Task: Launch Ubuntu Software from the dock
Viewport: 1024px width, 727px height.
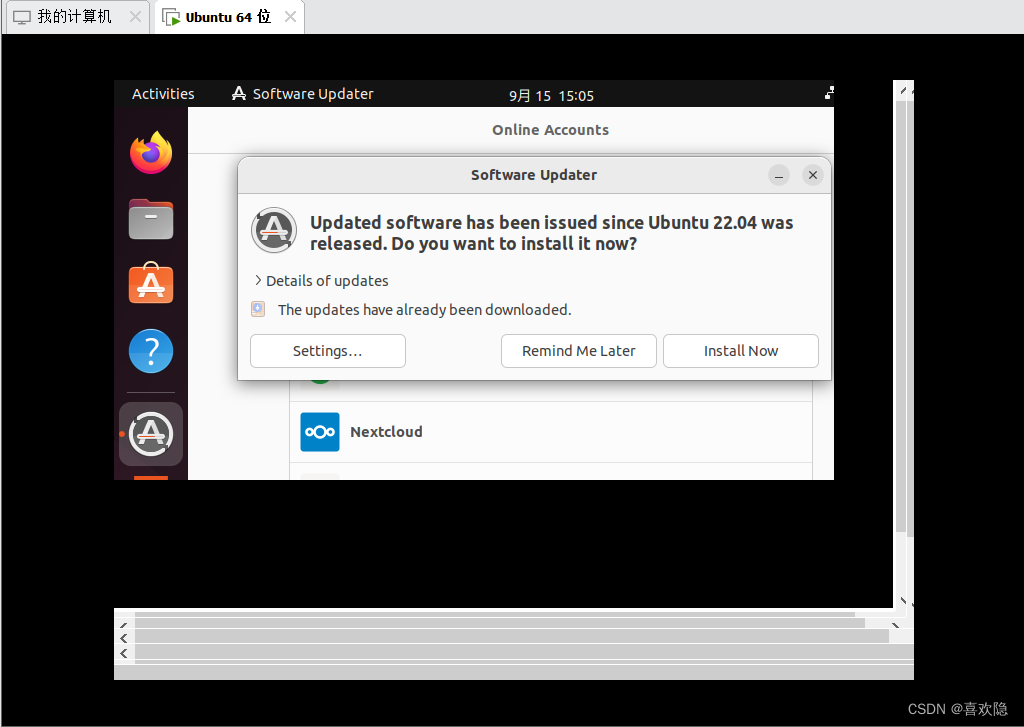Action: [151, 283]
